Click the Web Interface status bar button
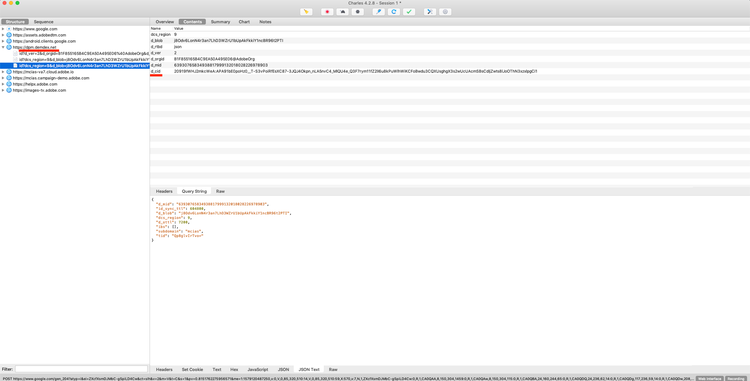The width and height of the screenshot is (750, 381). coord(709,378)
